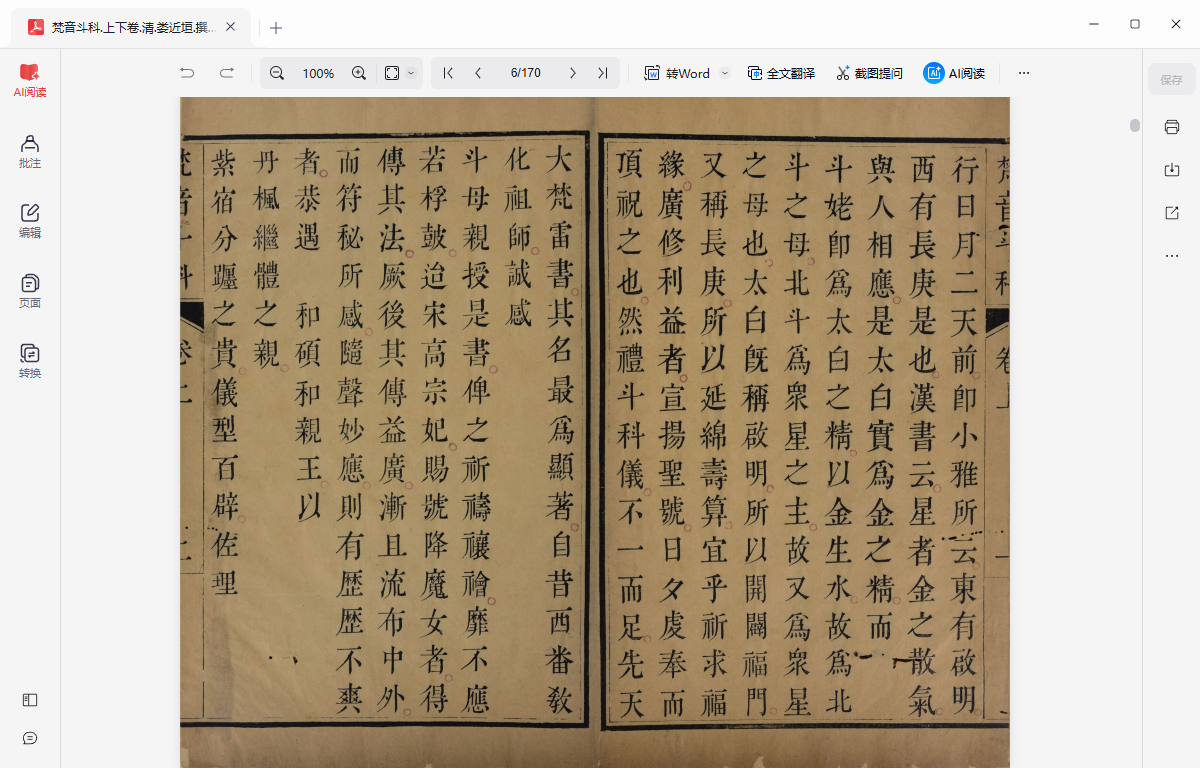1200x768 pixels.
Task: Go to the next page
Action: tap(572, 73)
